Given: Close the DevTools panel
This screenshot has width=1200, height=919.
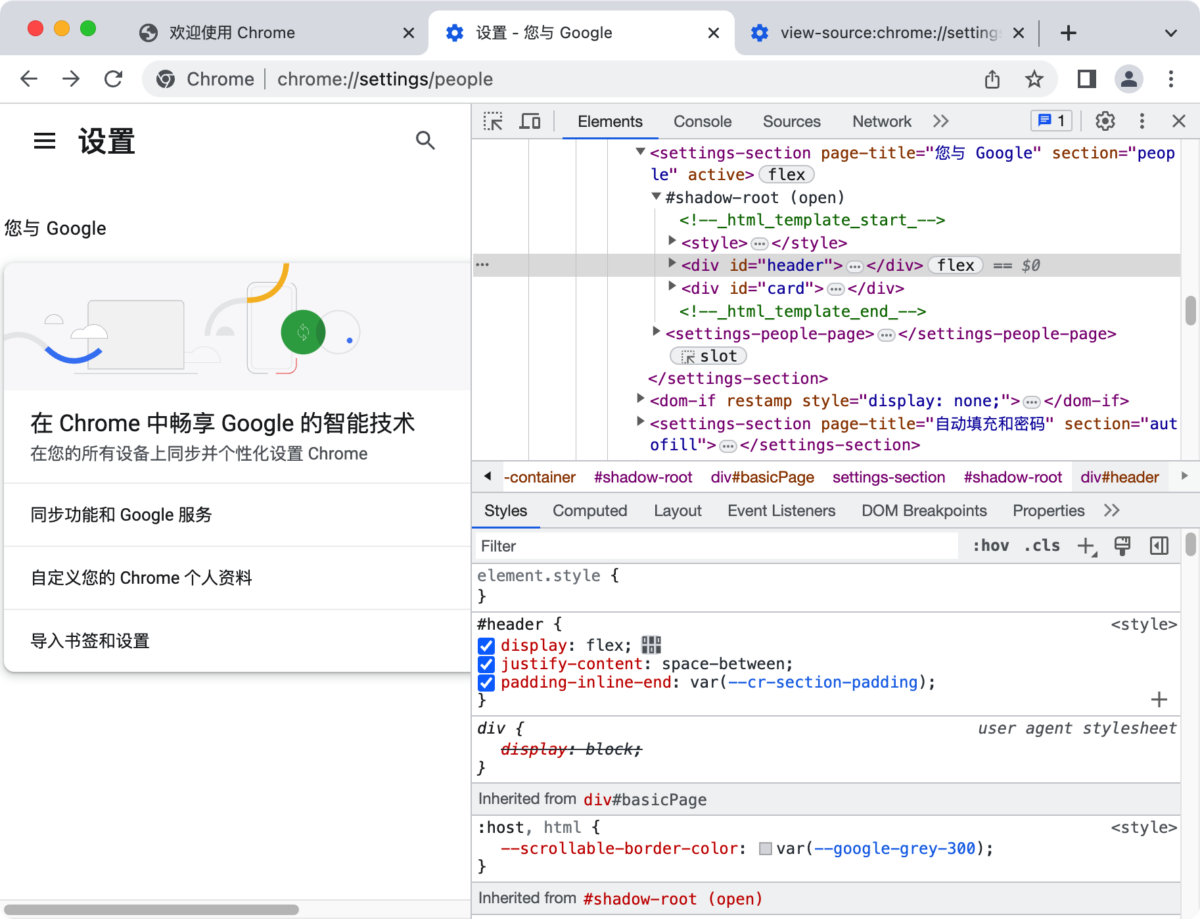Looking at the screenshot, I should (x=1179, y=121).
